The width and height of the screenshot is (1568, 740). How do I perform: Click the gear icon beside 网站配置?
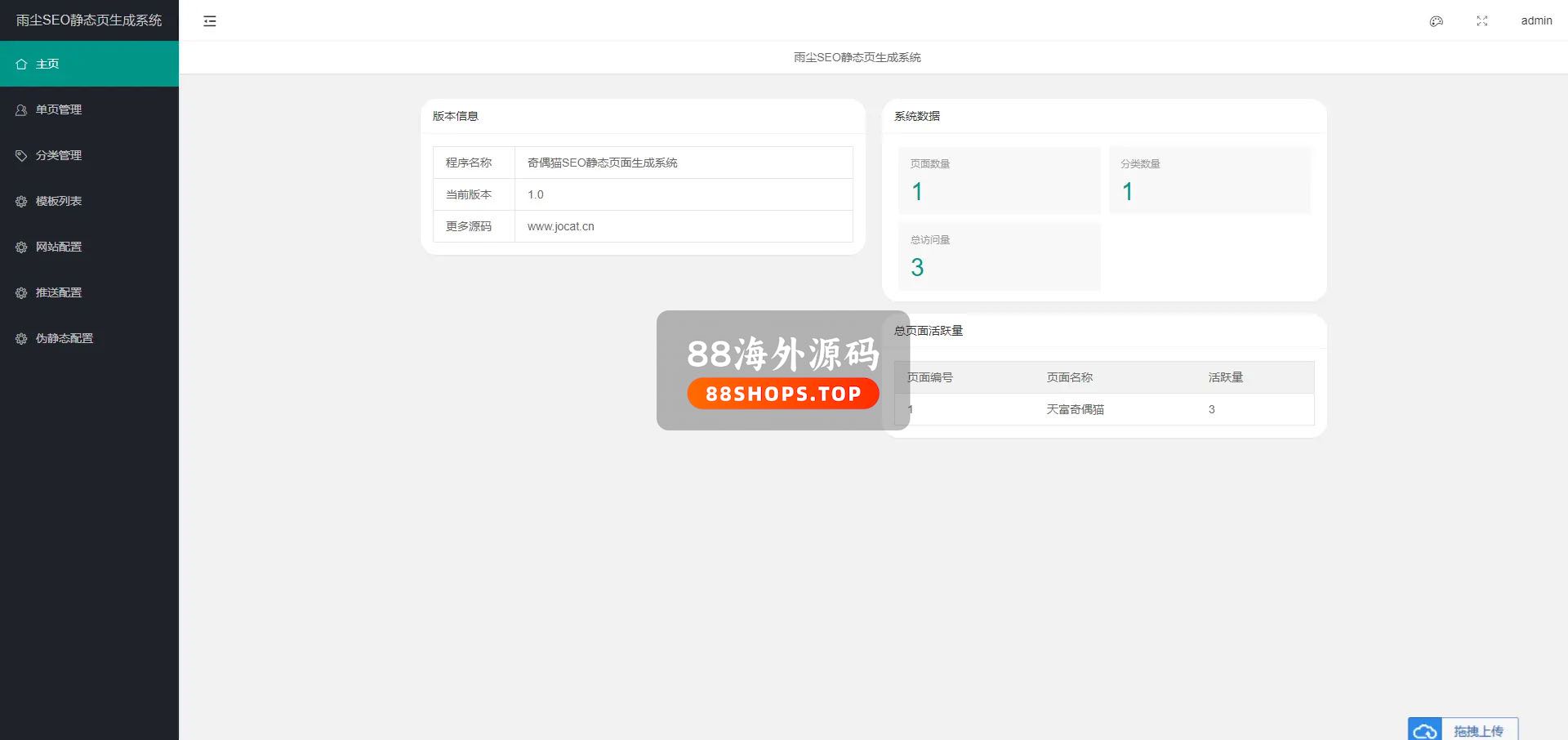[x=22, y=247]
